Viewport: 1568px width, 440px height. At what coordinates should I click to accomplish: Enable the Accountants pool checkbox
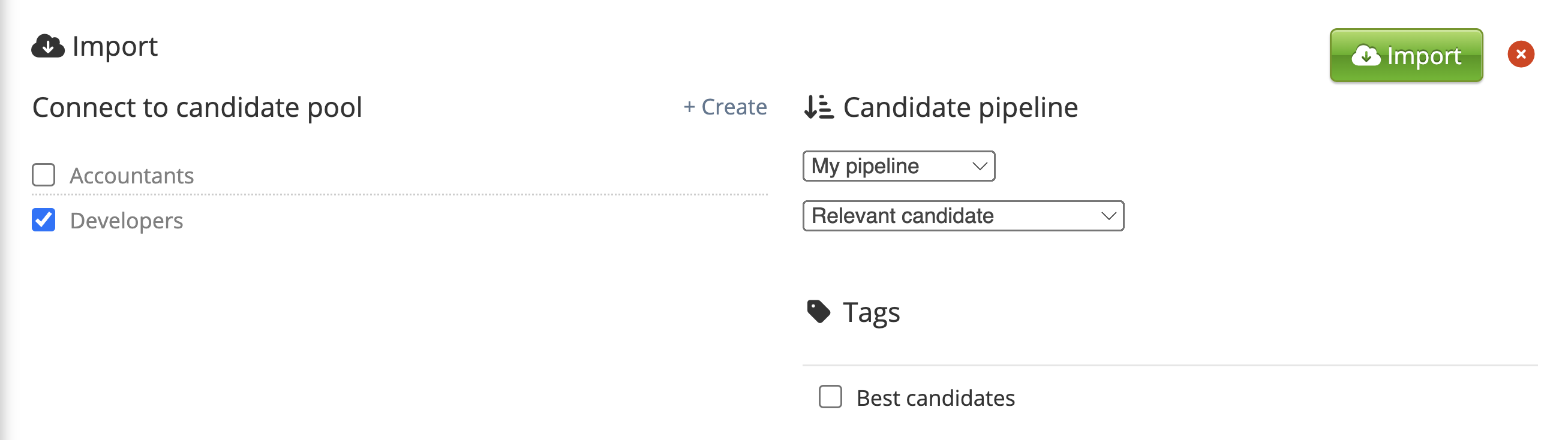point(43,175)
